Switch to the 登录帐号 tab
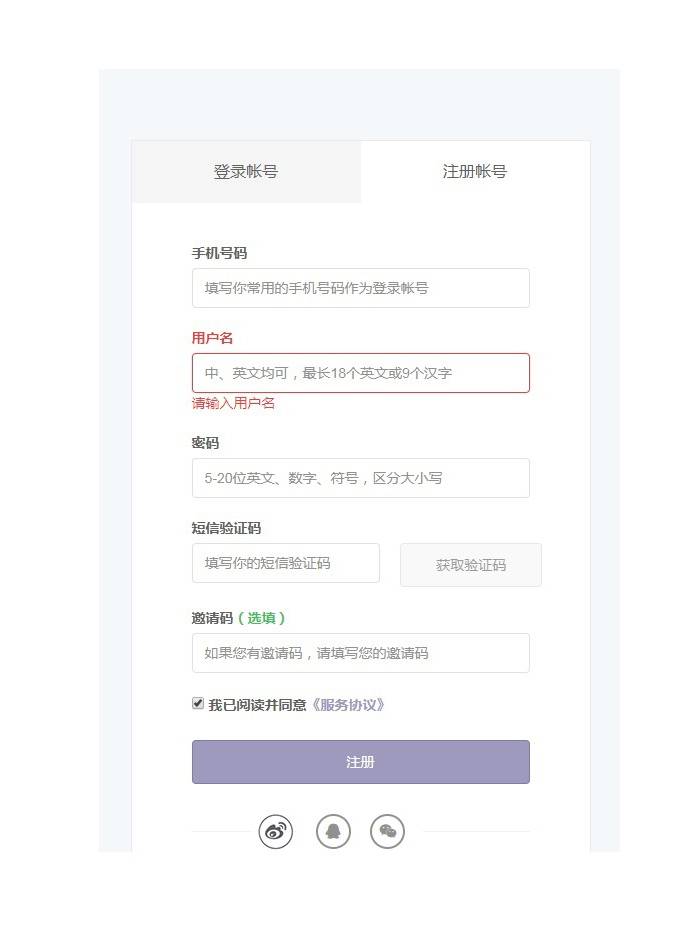Viewport: 678px width, 925px height. 246,172
